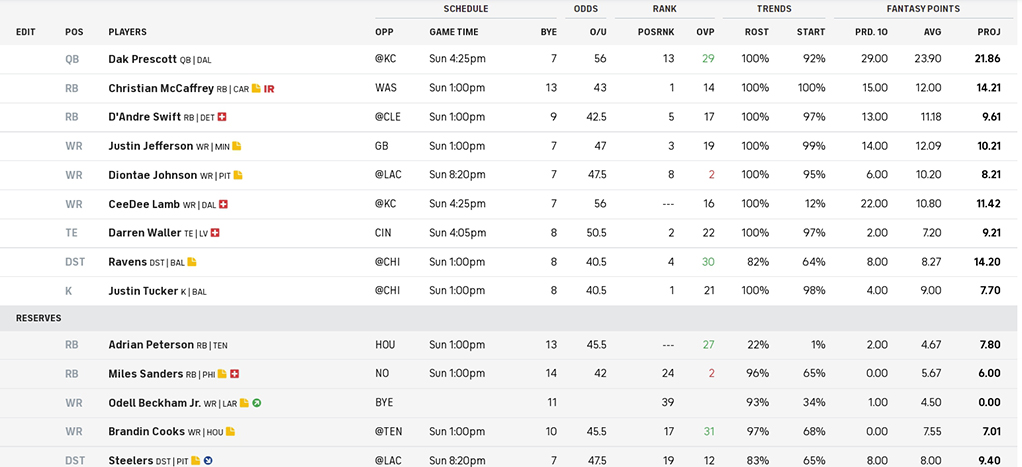Sort by AVG fantasy points header
Screen dimensions: 1022x467
(932, 32)
